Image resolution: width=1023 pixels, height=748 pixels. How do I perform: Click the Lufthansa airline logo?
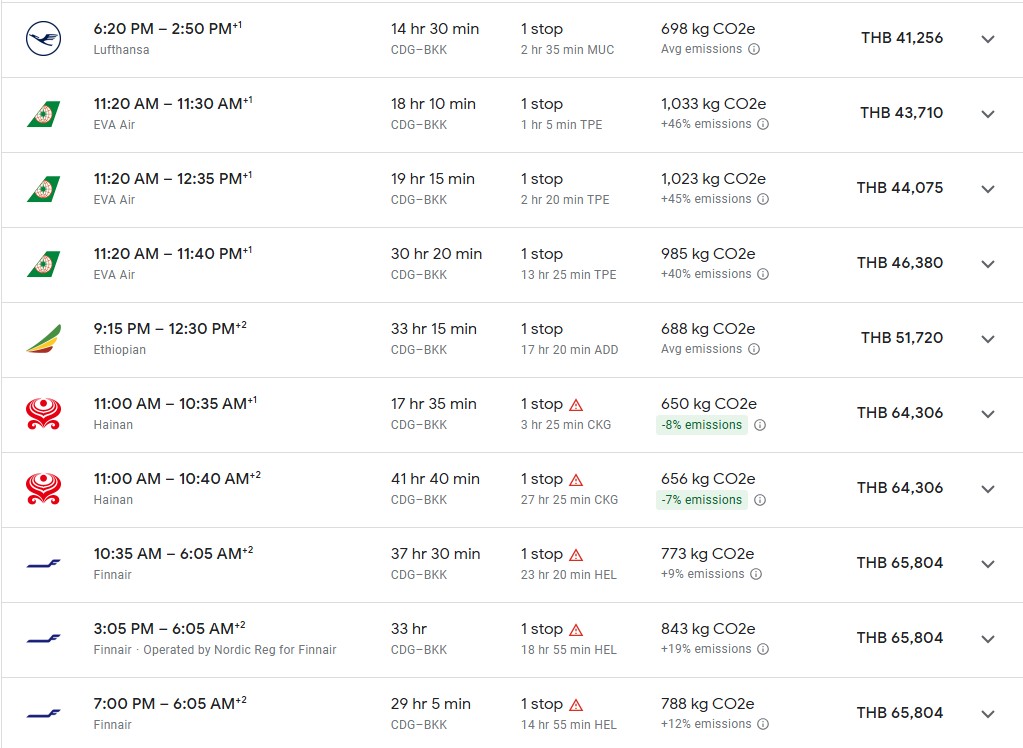tap(43, 39)
